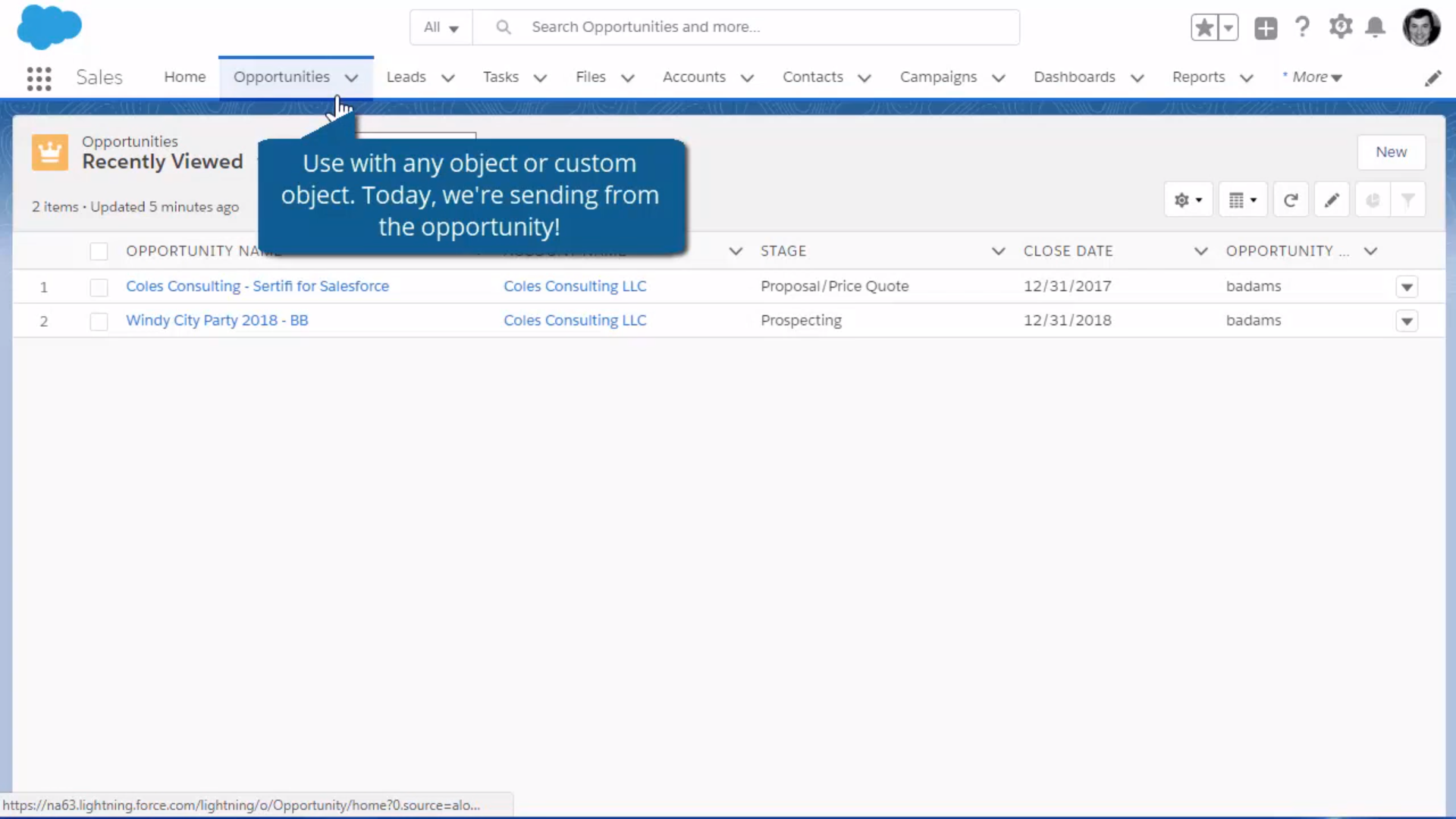This screenshot has width=1456, height=819.
Task: Open the search scope All dropdown
Action: coord(440,27)
